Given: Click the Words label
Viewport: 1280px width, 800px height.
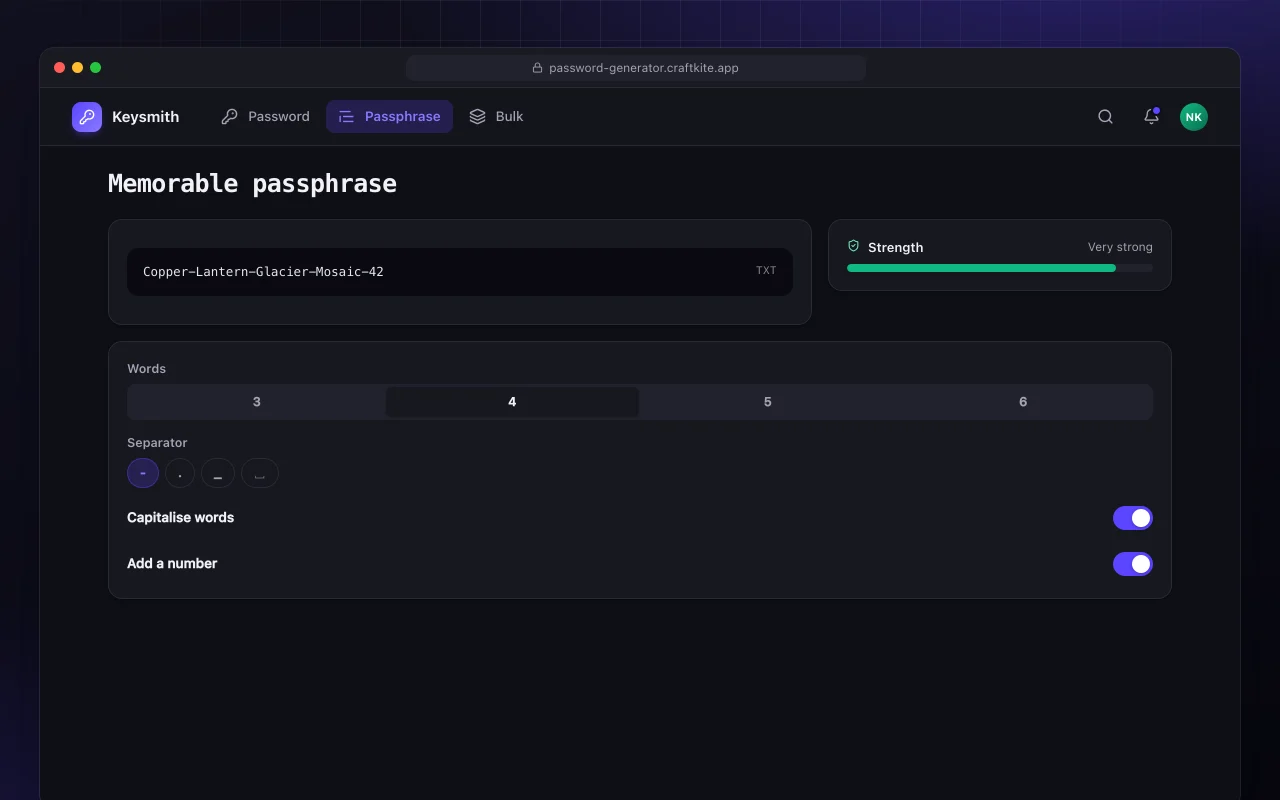Looking at the screenshot, I should tap(146, 369).
